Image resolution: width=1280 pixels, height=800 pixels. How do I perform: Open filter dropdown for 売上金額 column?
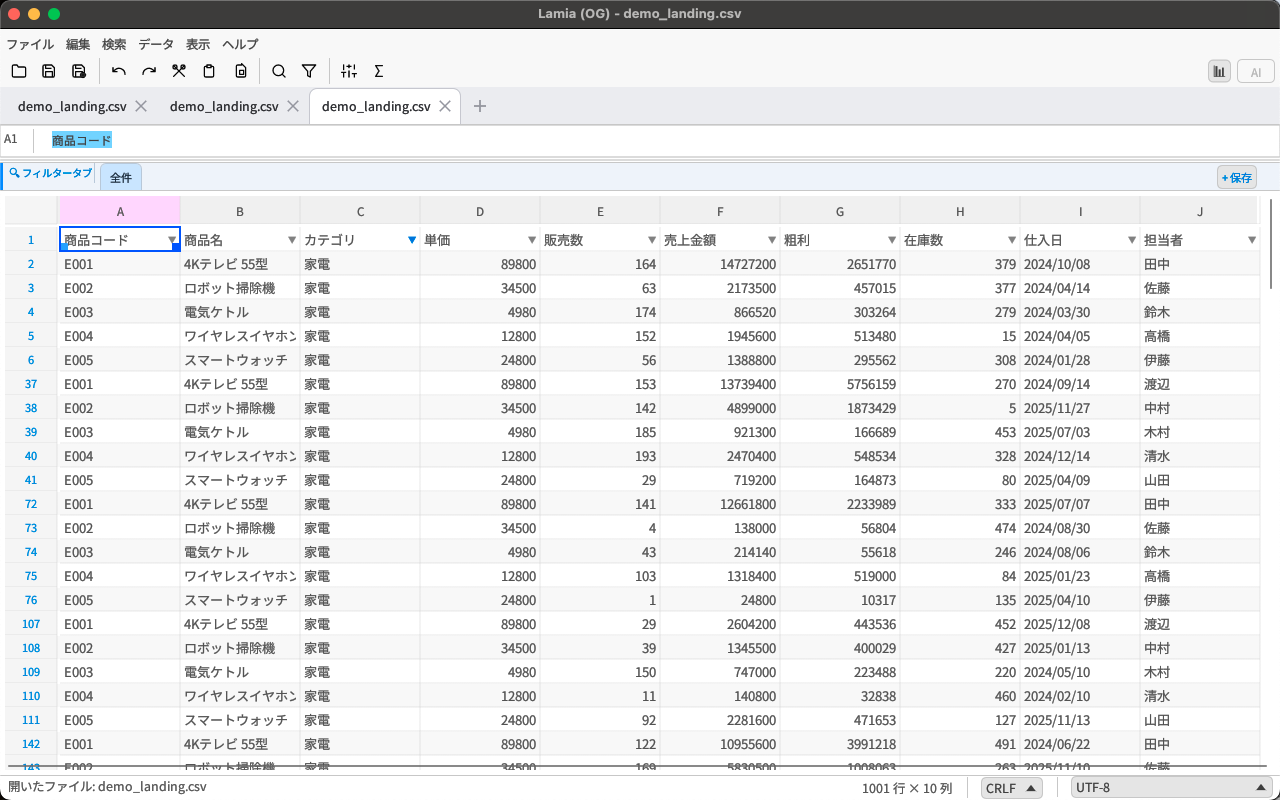(x=772, y=240)
